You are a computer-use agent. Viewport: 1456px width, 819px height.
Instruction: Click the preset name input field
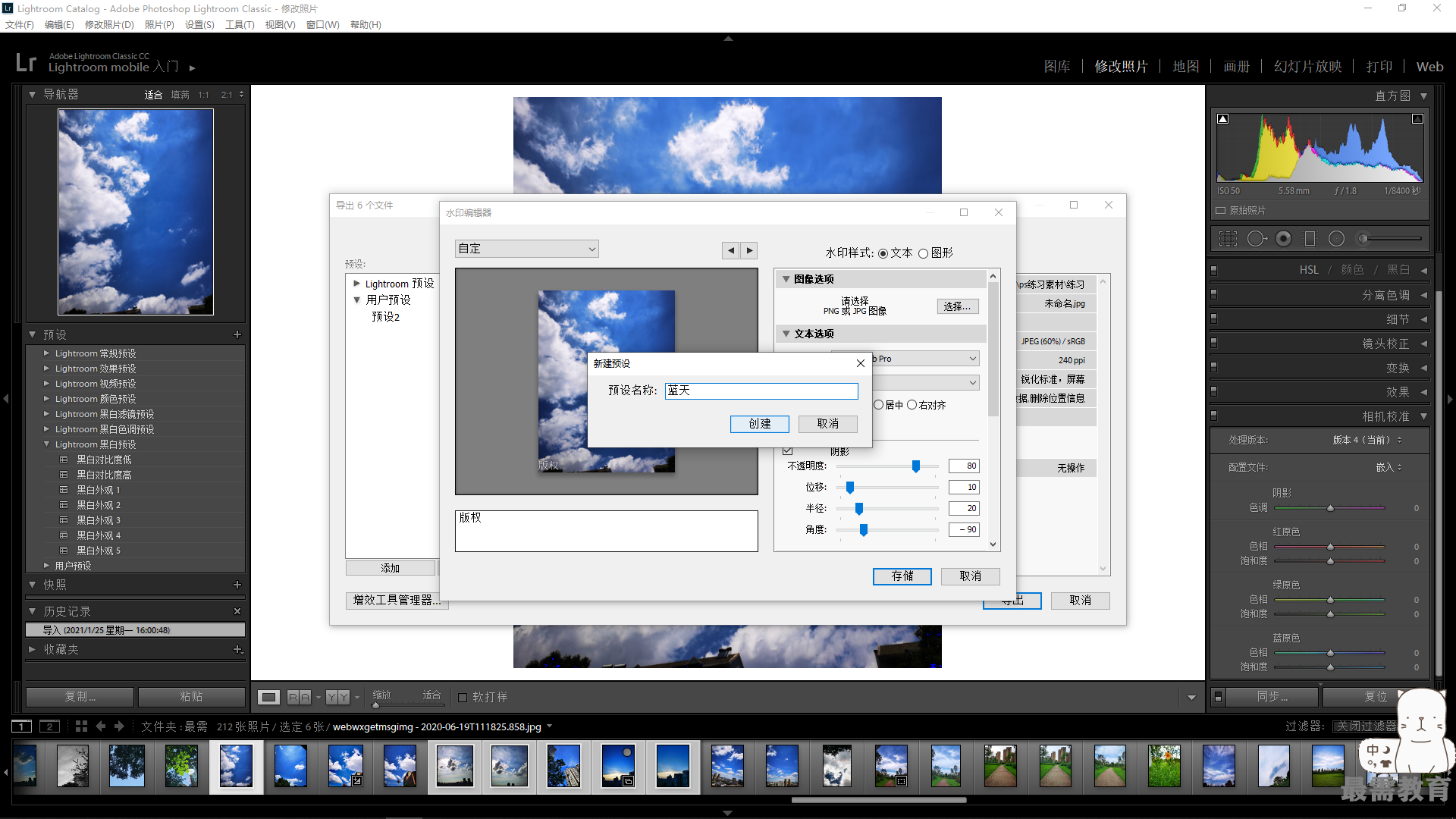(761, 391)
